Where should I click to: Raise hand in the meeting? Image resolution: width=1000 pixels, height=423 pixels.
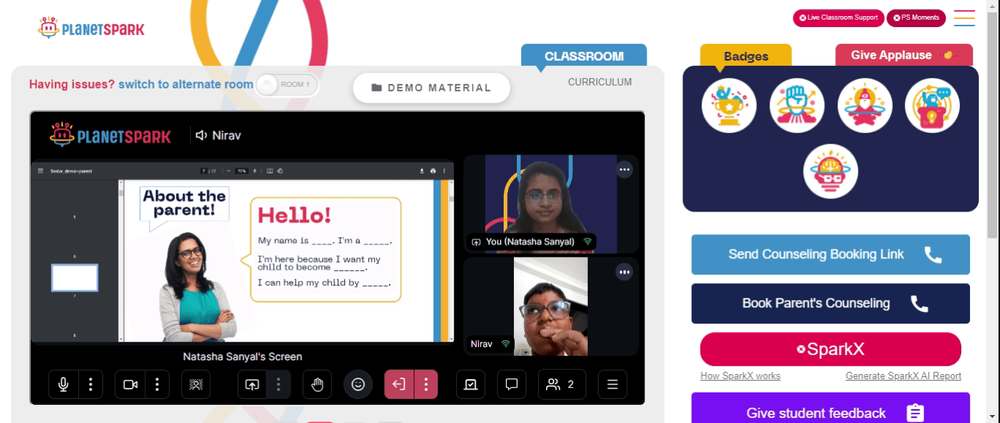317,385
